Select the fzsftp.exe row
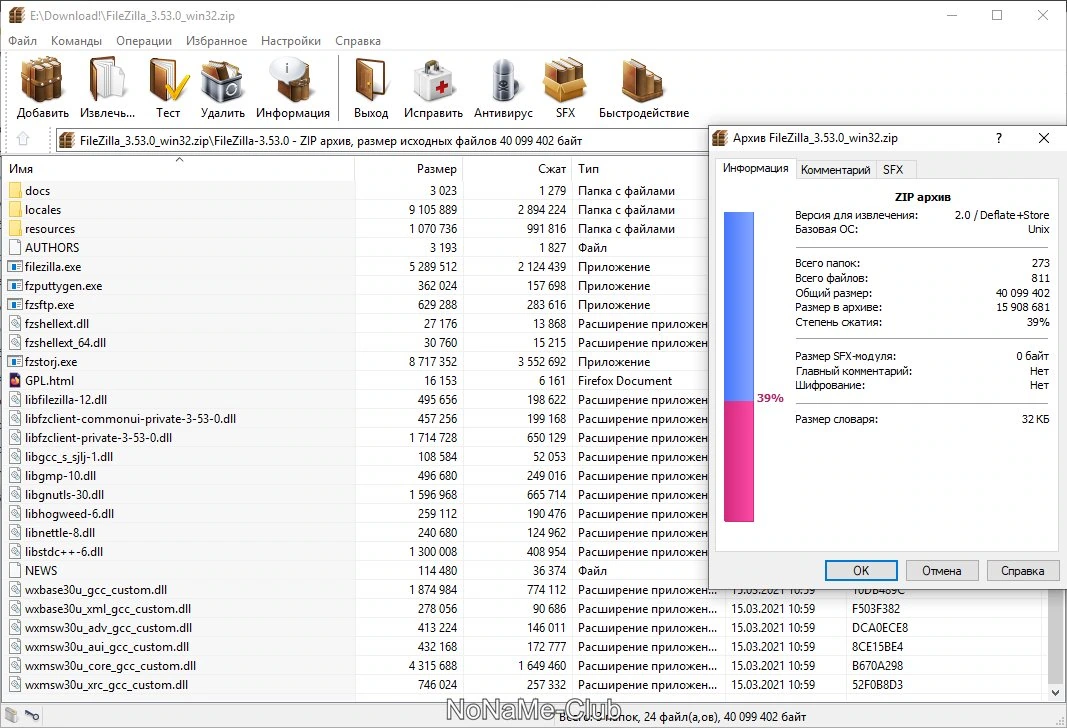Viewport: 1067px width, 728px height. 356,305
